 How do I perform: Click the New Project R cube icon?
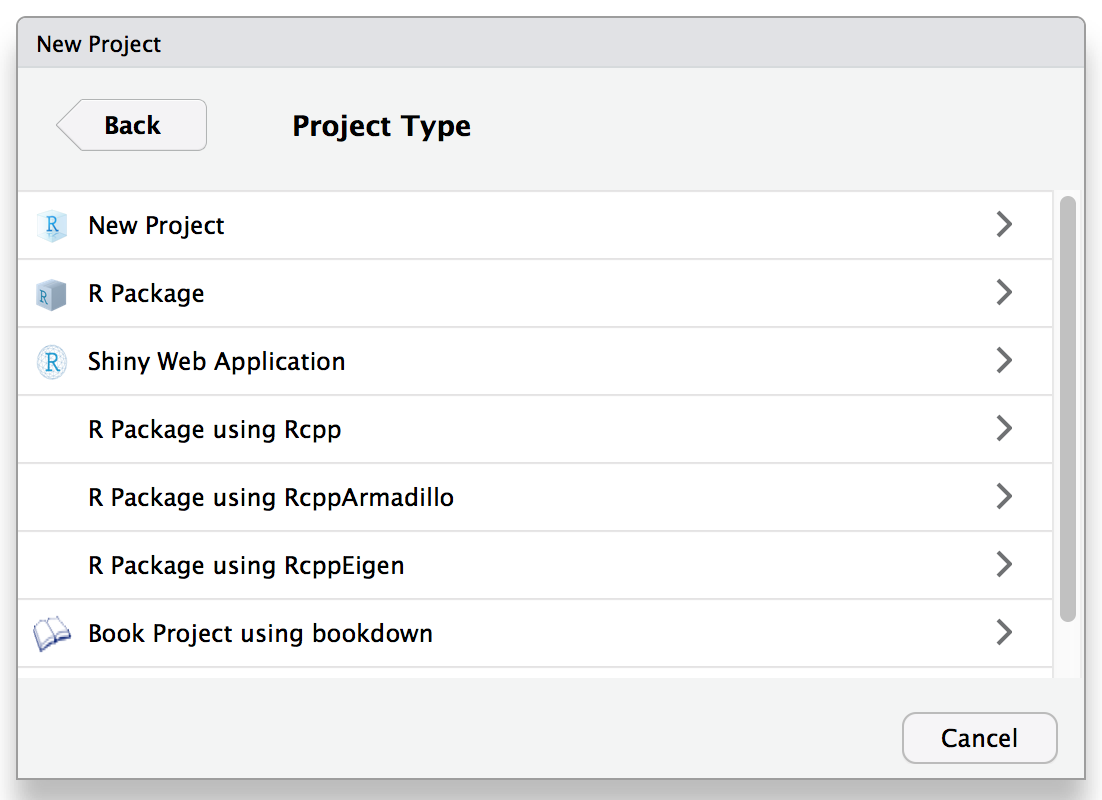click(51, 226)
